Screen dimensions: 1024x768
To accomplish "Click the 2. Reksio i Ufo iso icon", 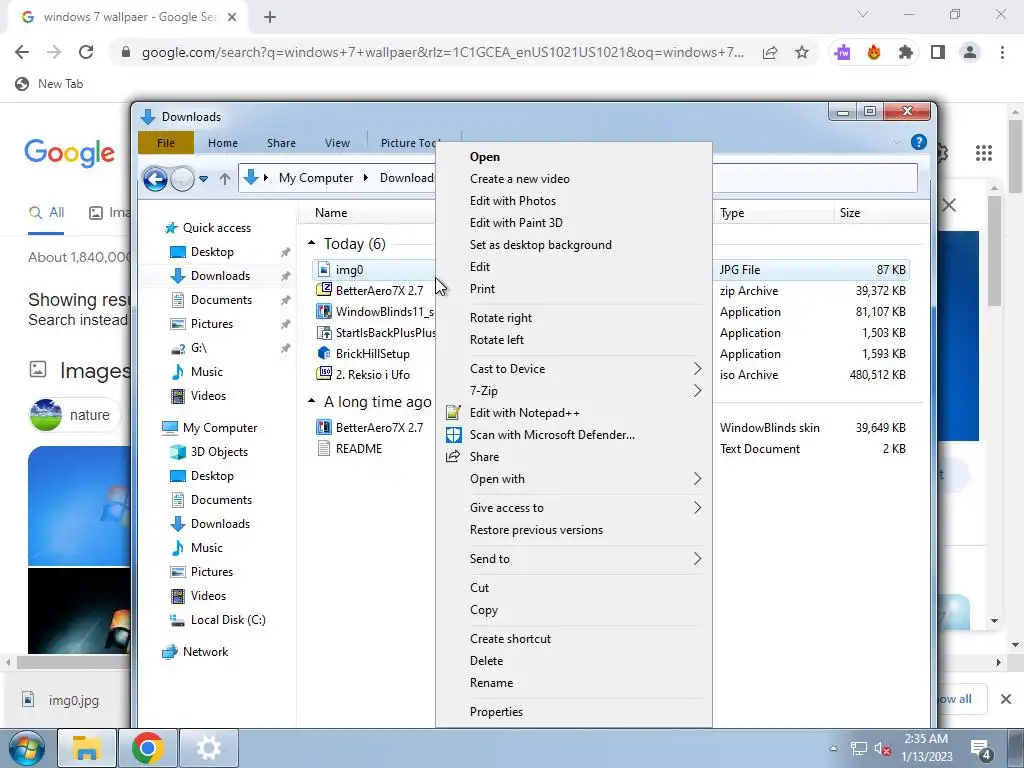I will click(x=324, y=375).
